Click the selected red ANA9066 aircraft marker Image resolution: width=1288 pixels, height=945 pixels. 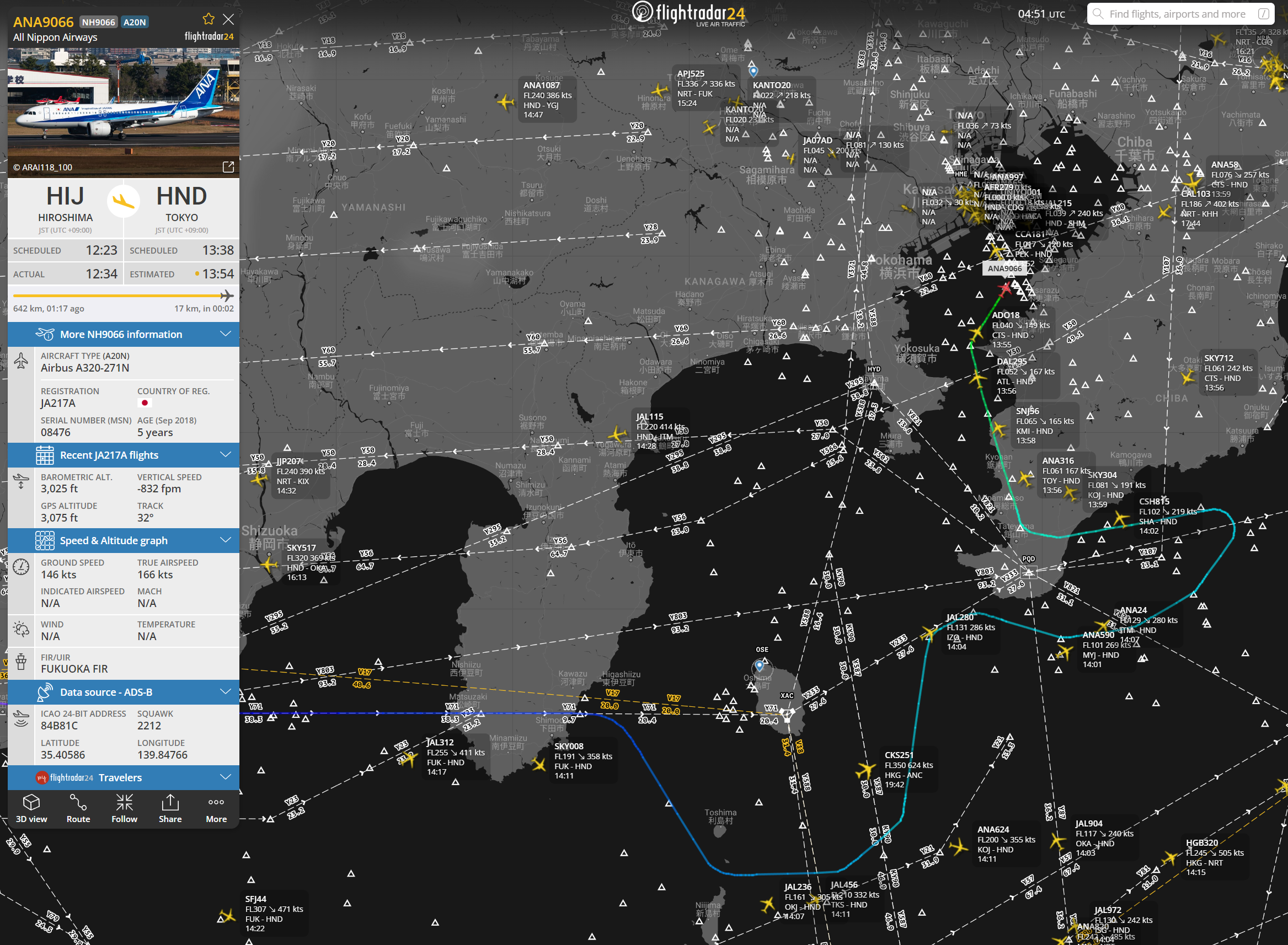[1006, 288]
